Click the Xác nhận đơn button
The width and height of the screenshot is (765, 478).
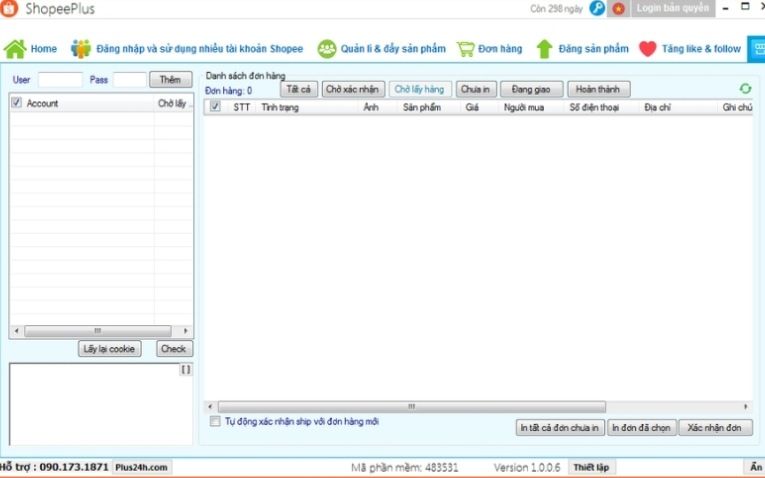click(715, 427)
